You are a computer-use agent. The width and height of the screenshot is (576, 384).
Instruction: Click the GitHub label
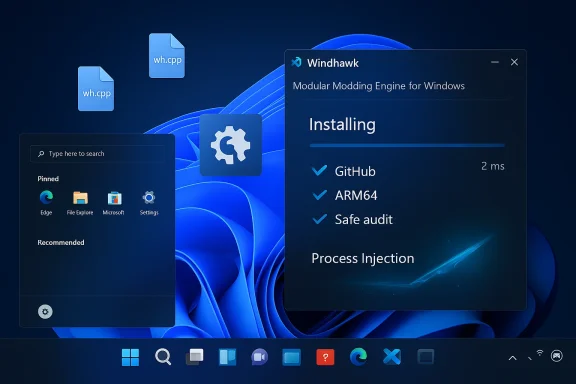[355, 171]
